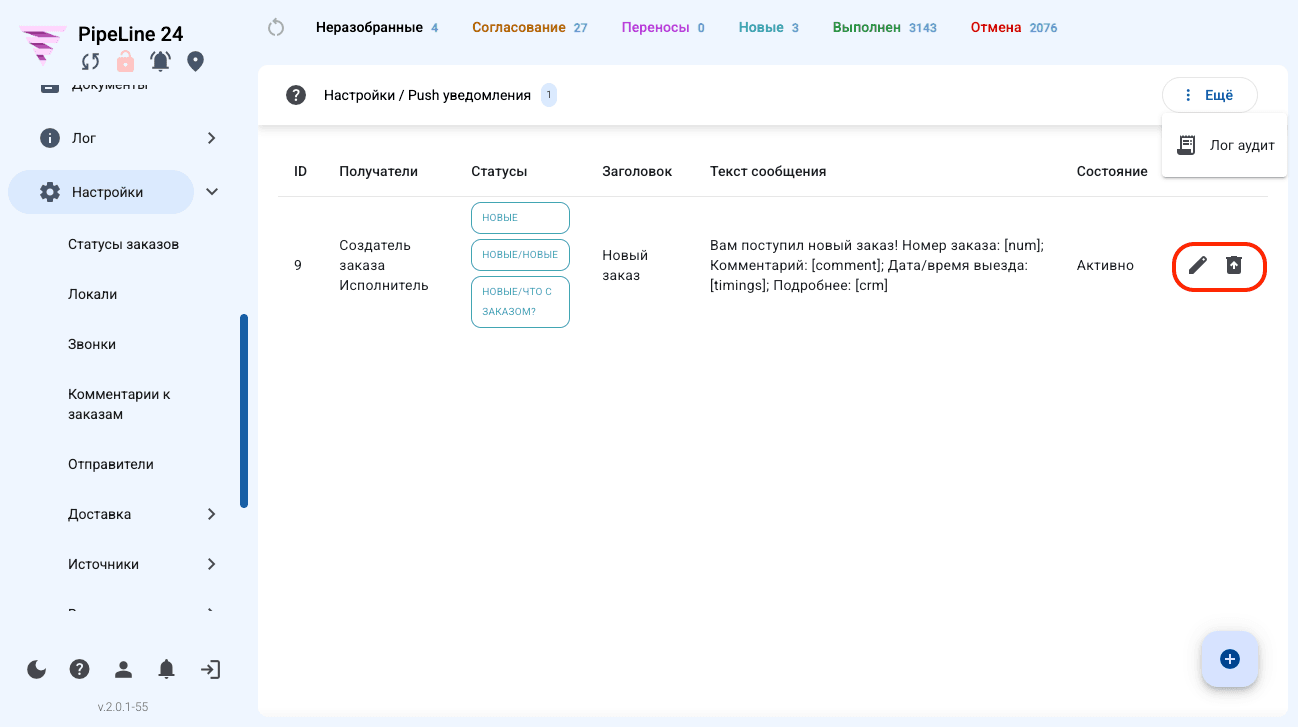Click the info icon beside Лог
This screenshot has height=727, width=1298.
[x=50, y=138]
